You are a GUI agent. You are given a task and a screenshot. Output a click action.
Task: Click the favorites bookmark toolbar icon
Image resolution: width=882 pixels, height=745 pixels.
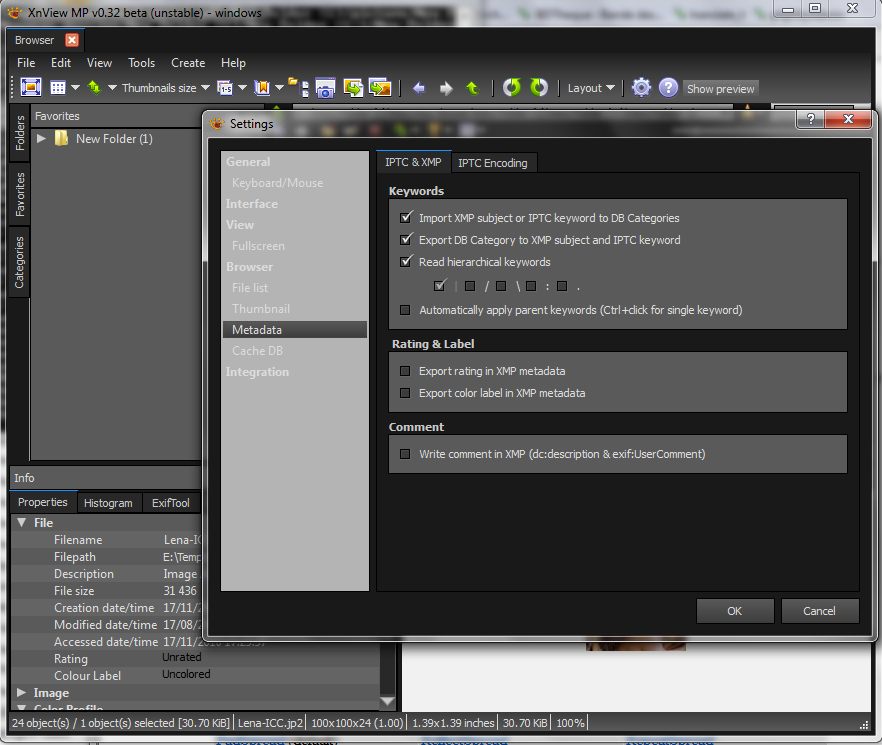[262, 88]
